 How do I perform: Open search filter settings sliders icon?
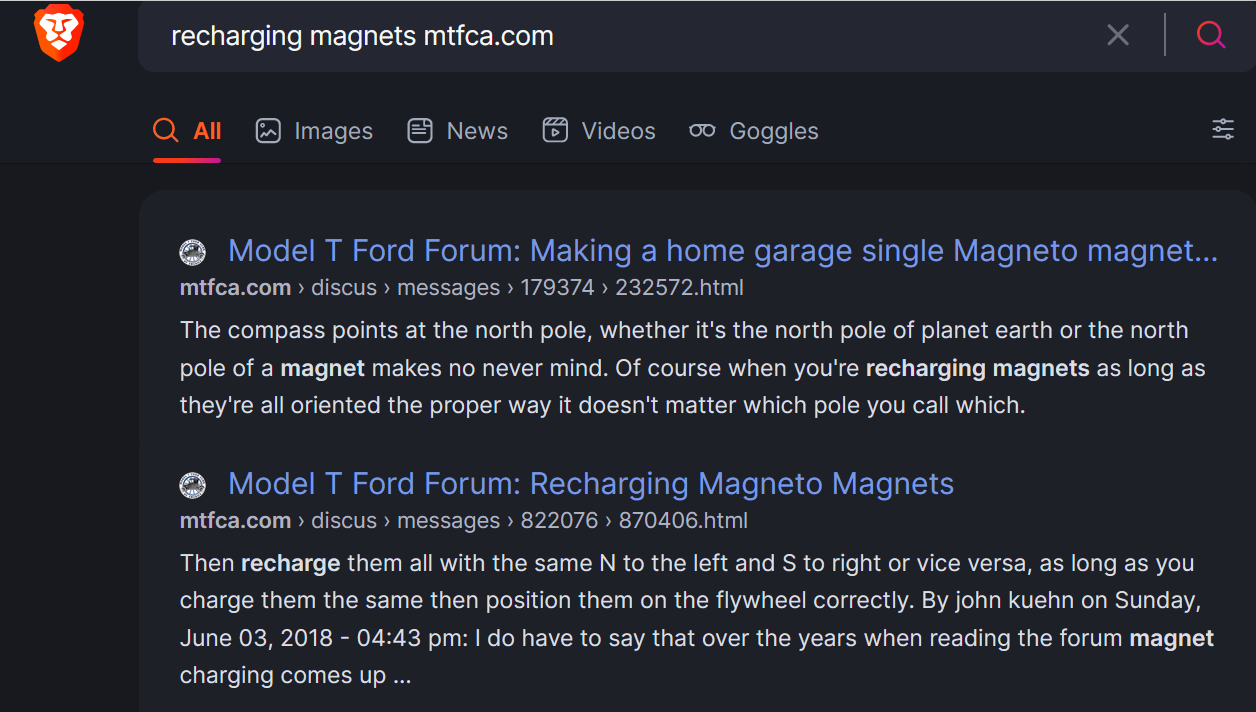click(x=1222, y=129)
